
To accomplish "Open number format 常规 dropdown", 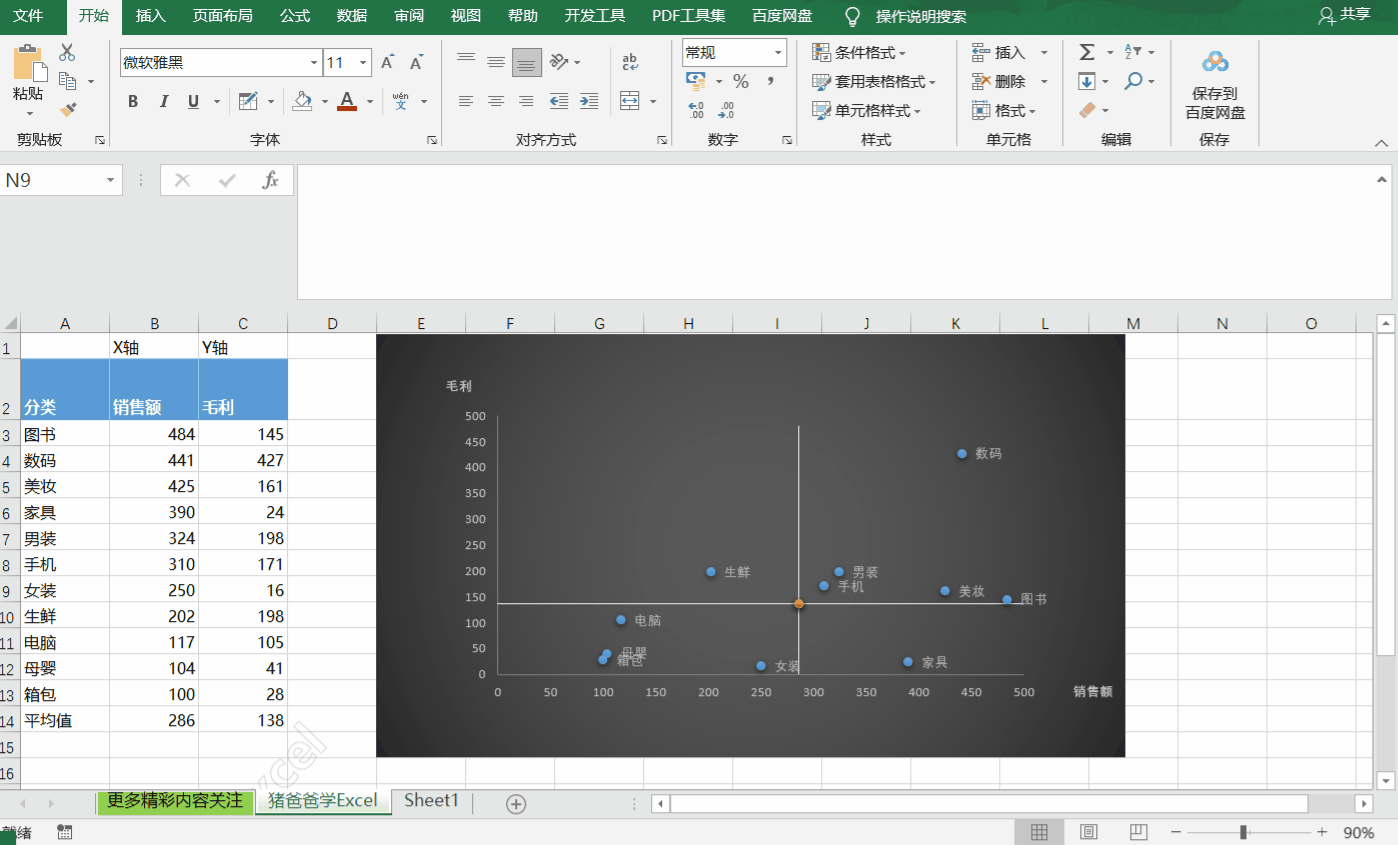I will 778,53.
